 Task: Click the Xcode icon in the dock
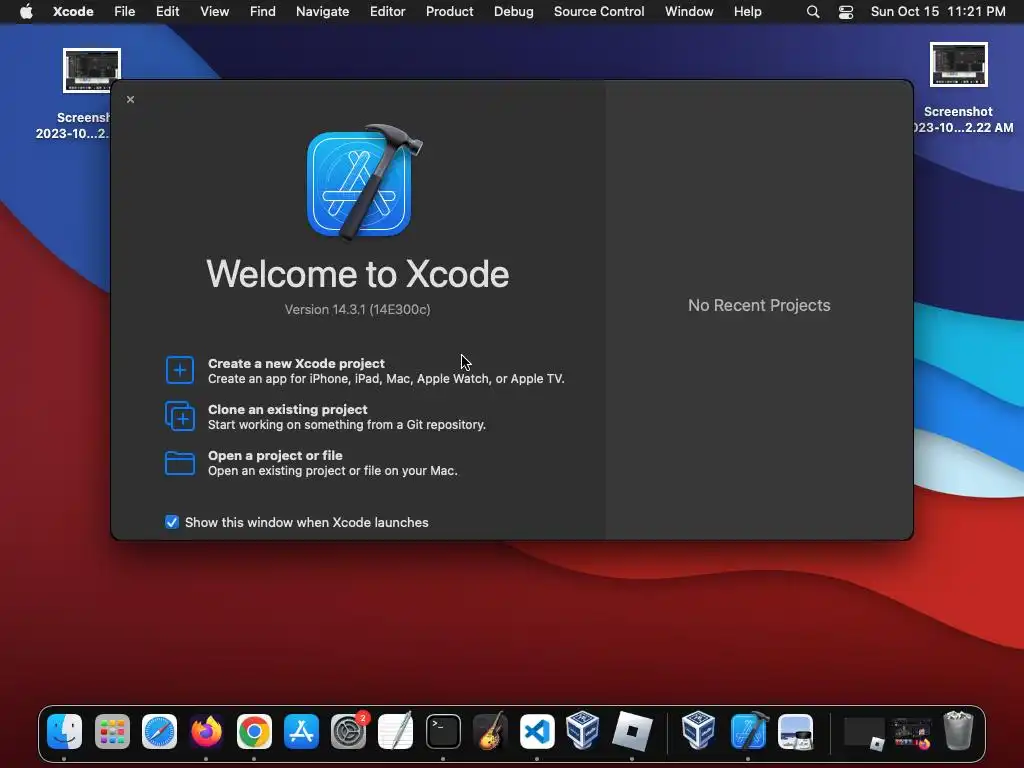click(x=748, y=730)
